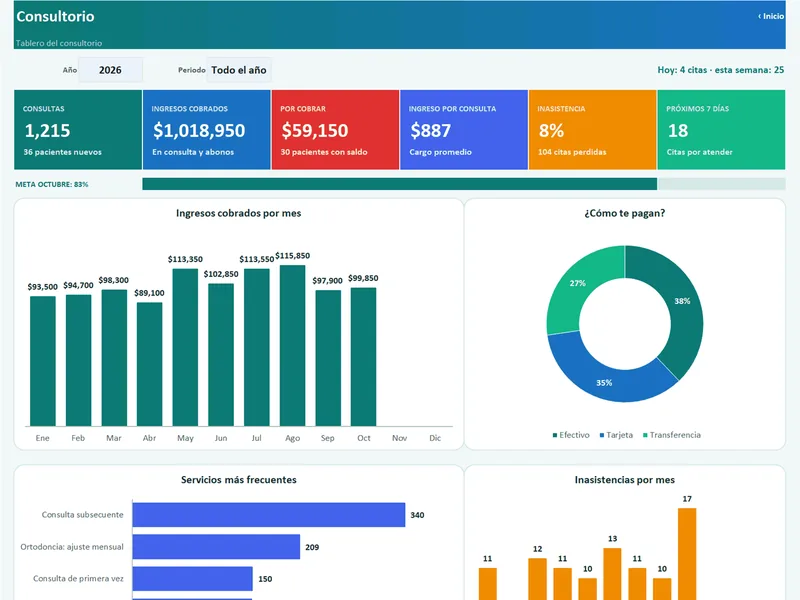Click the Ortodoncia: ajuste mensual bar
800x600 pixels.
coord(216,546)
